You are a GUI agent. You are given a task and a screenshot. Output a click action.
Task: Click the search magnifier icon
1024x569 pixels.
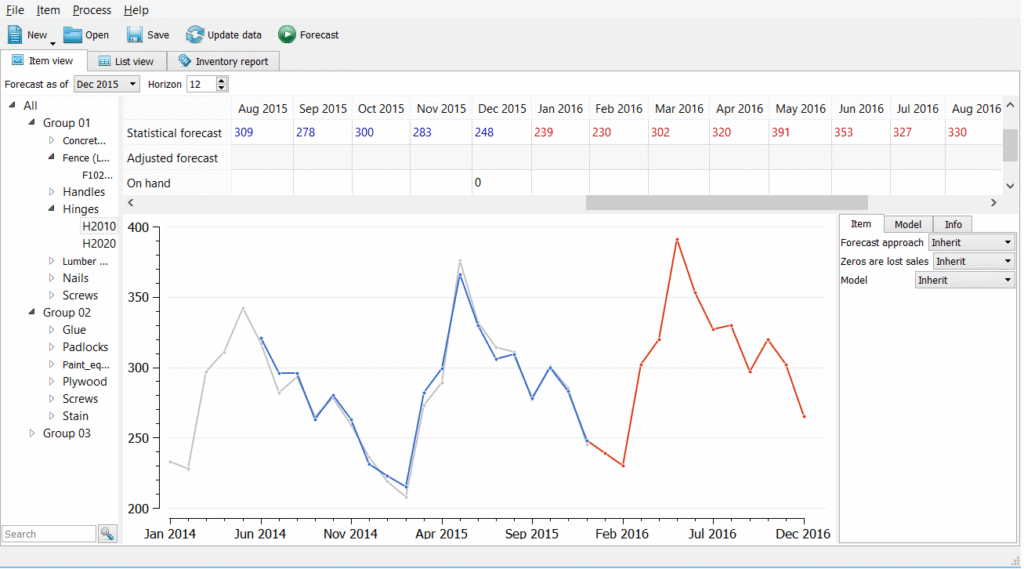point(107,534)
